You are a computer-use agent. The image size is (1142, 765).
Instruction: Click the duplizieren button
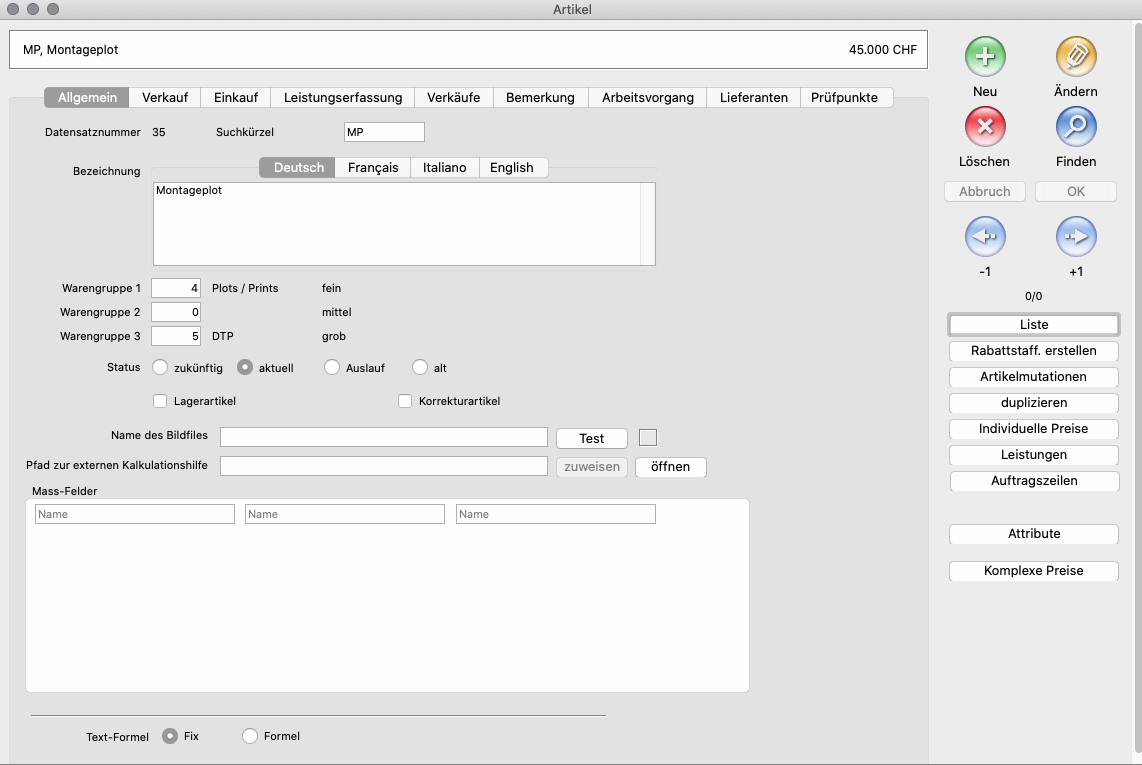(1033, 402)
